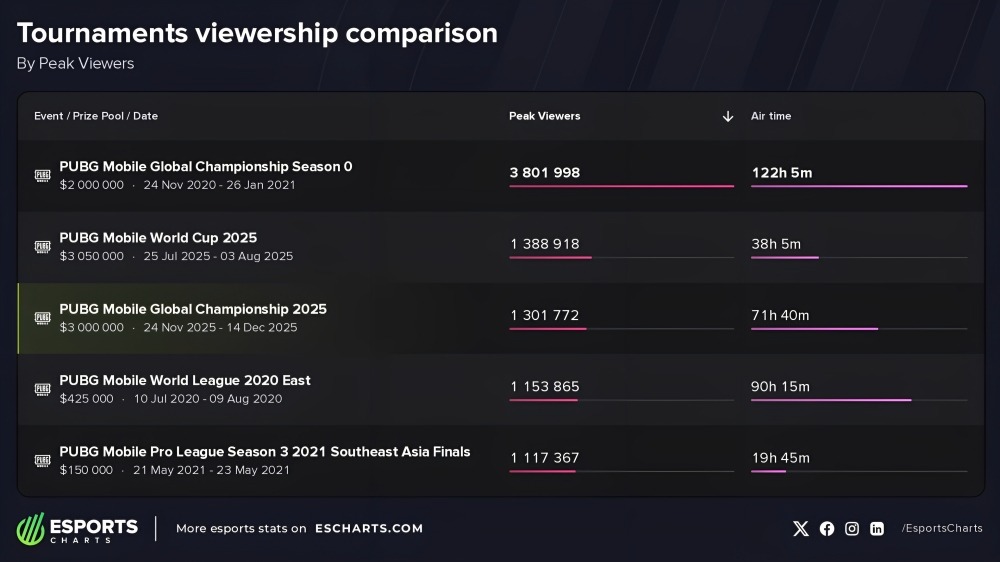Click the Instagram icon in footer
Image resolution: width=1000 pixels, height=562 pixels.
(852, 529)
